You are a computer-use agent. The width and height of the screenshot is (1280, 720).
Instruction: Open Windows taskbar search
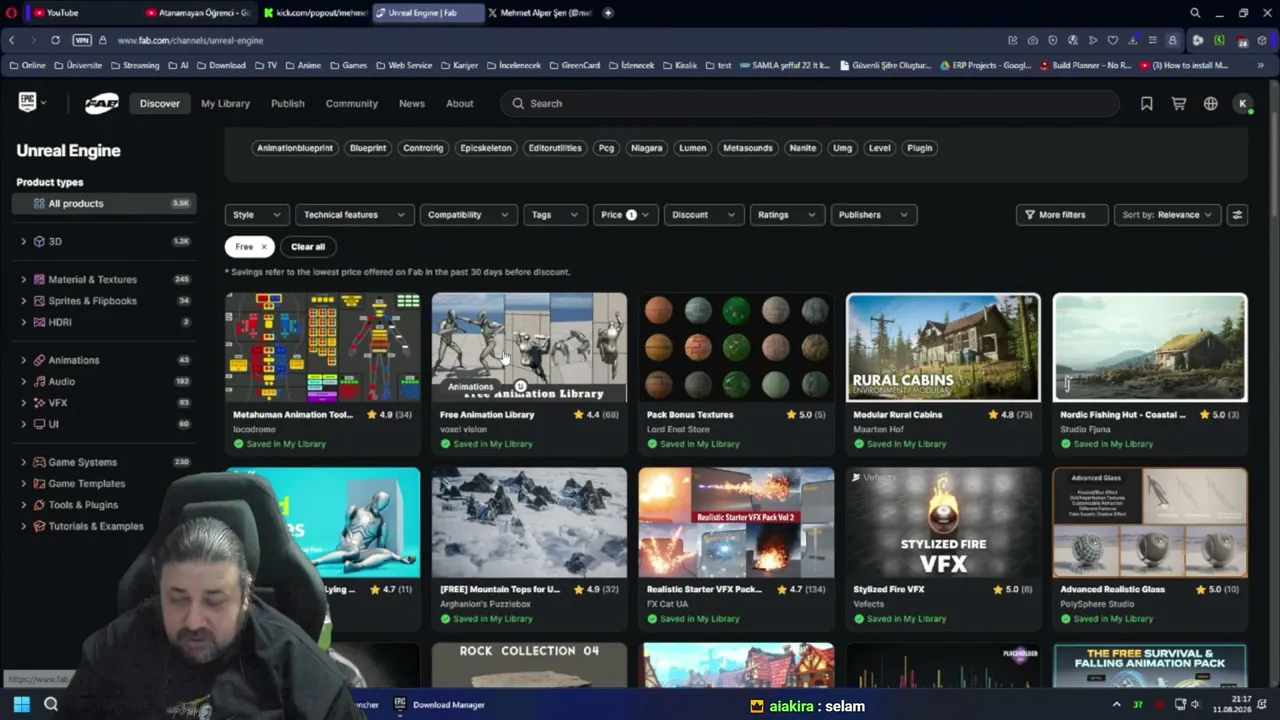51,704
